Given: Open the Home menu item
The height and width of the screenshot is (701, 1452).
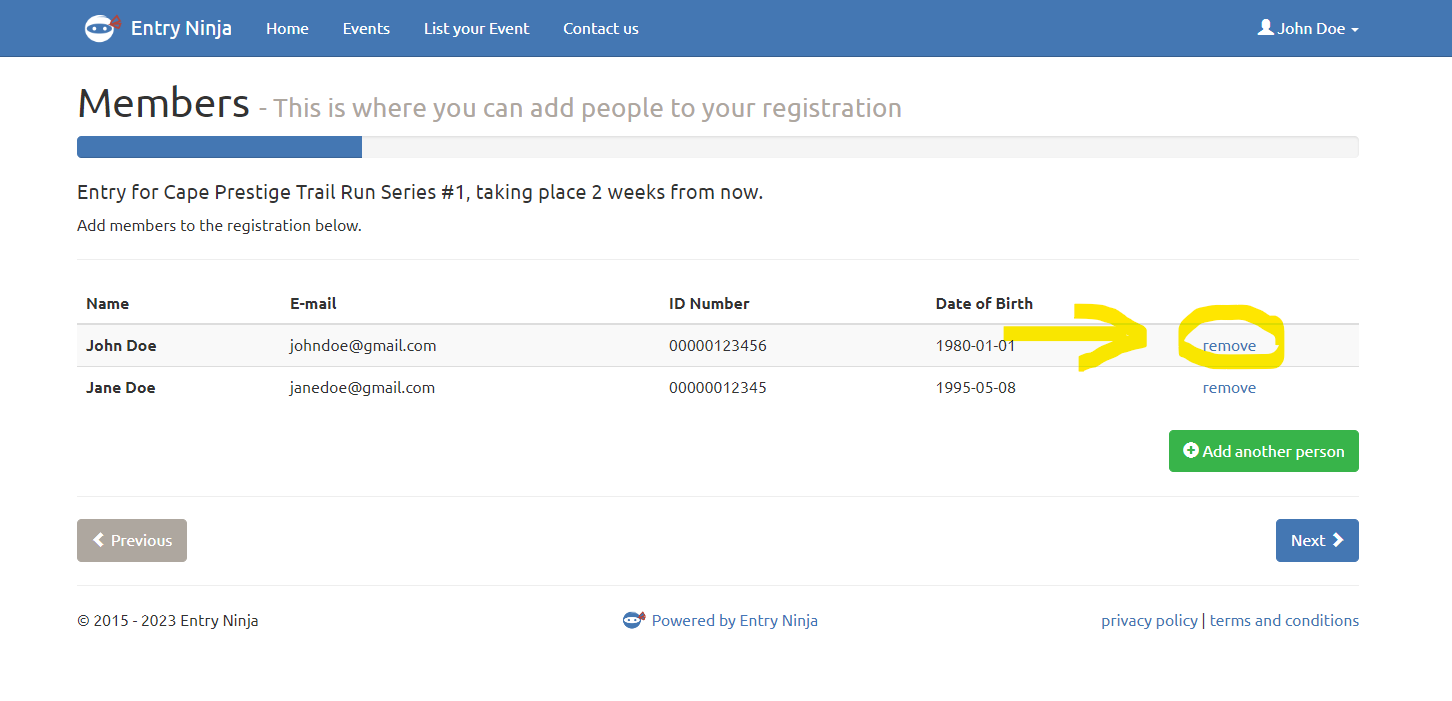Looking at the screenshot, I should tap(287, 28).
